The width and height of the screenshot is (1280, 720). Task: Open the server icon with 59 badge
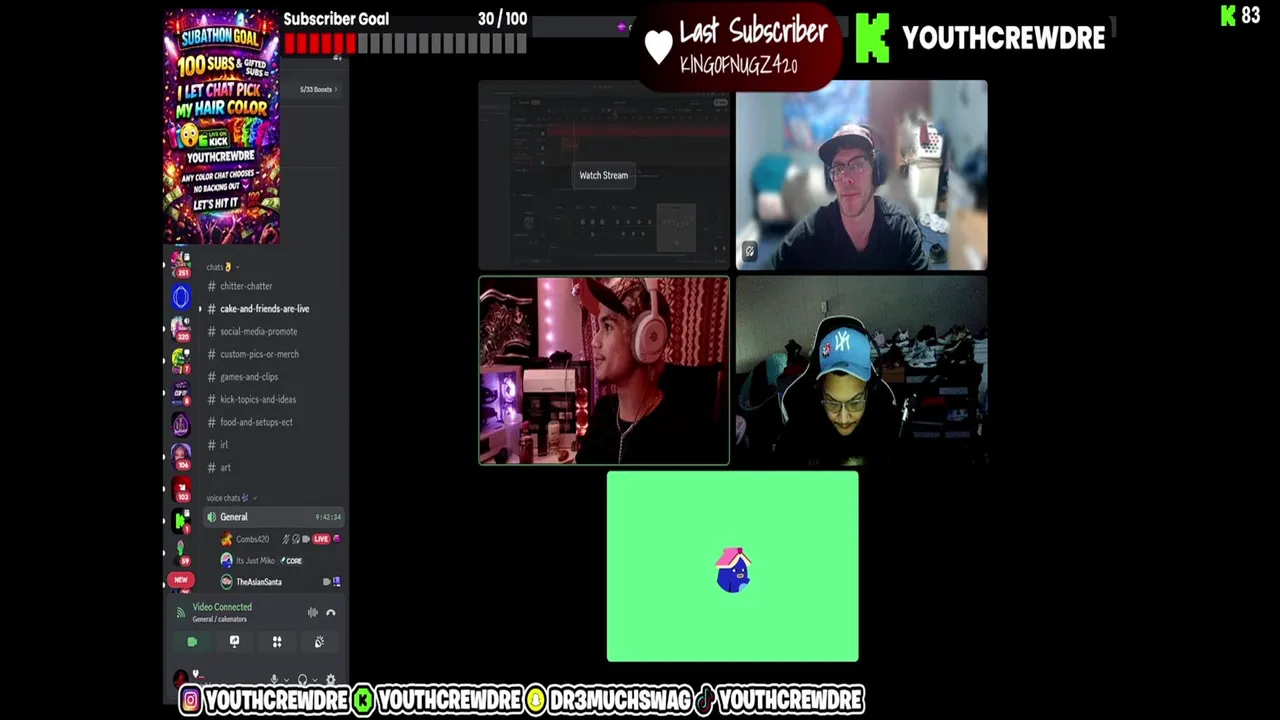pyautogui.click(x=181, y=552)
